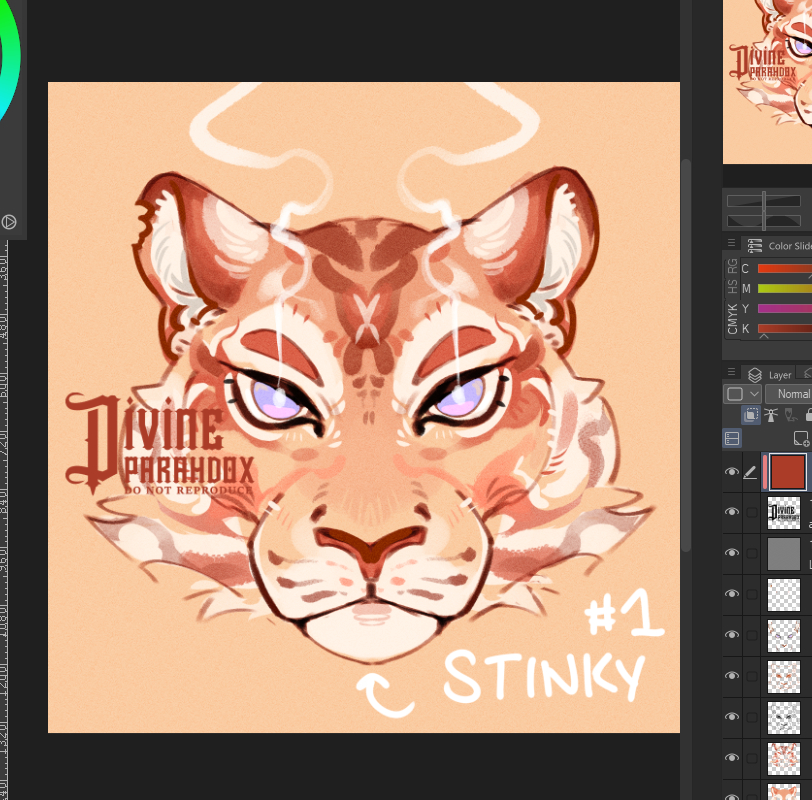
Task: Tick the checkbox beside gray layer
Action: pyautogui.click(x=751, y=553)
